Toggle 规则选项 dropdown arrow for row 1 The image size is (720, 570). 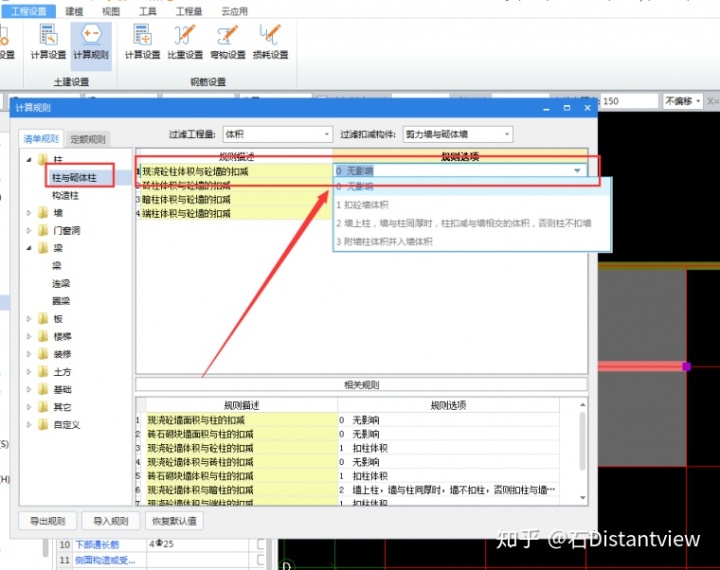point(577,171)
